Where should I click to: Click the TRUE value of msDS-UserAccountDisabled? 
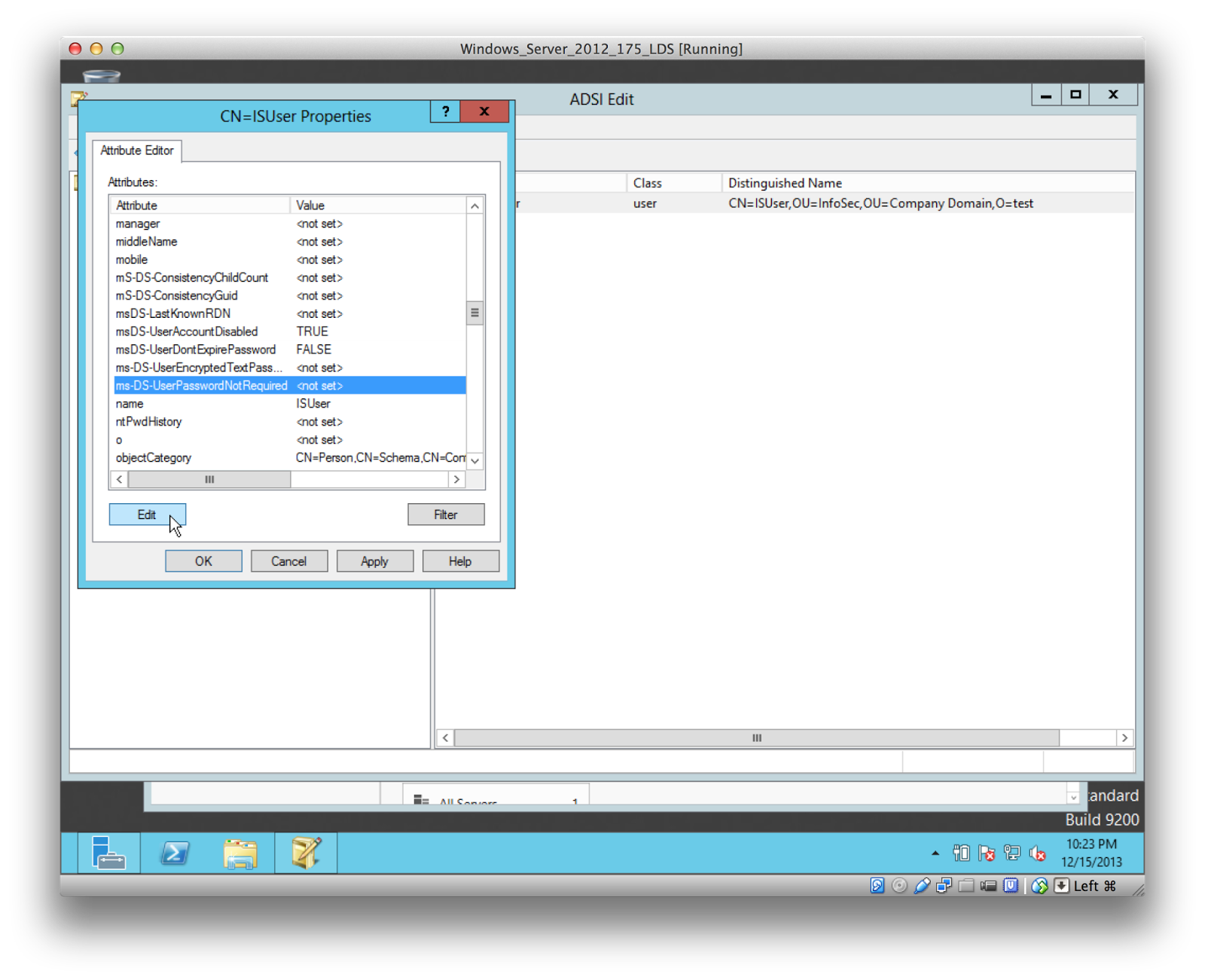point(313,331)
